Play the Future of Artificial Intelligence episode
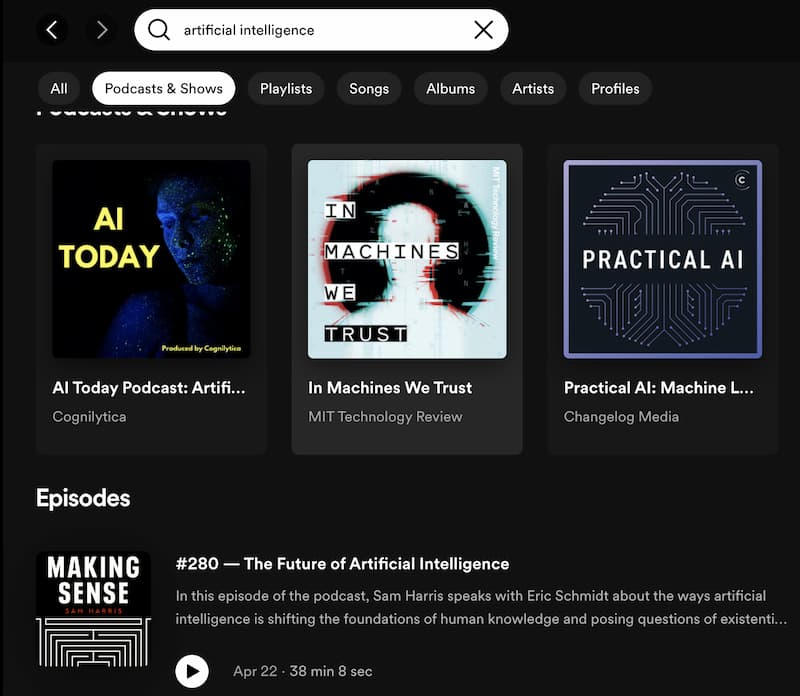Image resolution: width=800 pixels, height=696 pixels. [x=192, y=671]
